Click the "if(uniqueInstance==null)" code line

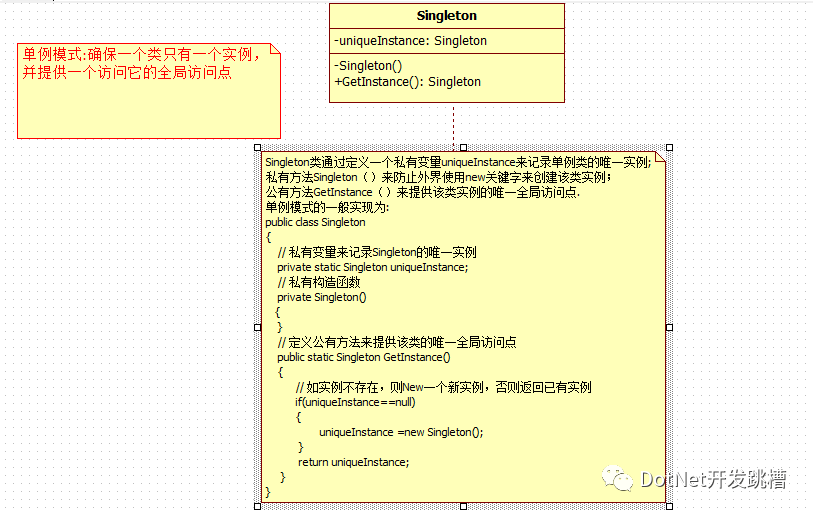pos(354,402)
